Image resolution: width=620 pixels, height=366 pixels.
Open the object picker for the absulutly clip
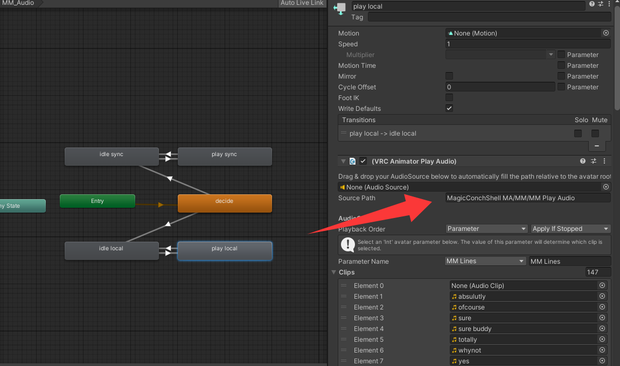click(x=602, y=296)
